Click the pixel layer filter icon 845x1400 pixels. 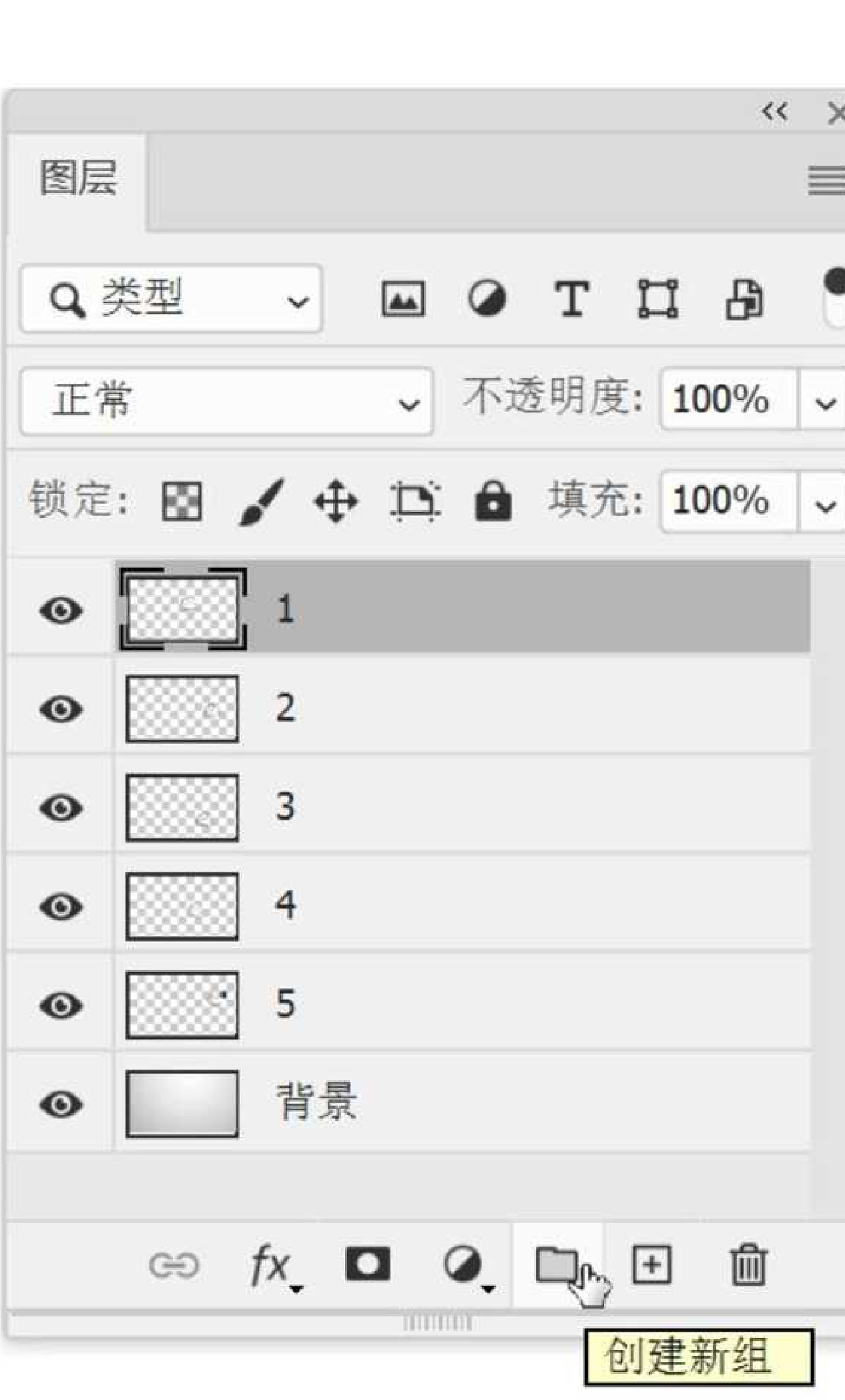click(x=402, y=298)
